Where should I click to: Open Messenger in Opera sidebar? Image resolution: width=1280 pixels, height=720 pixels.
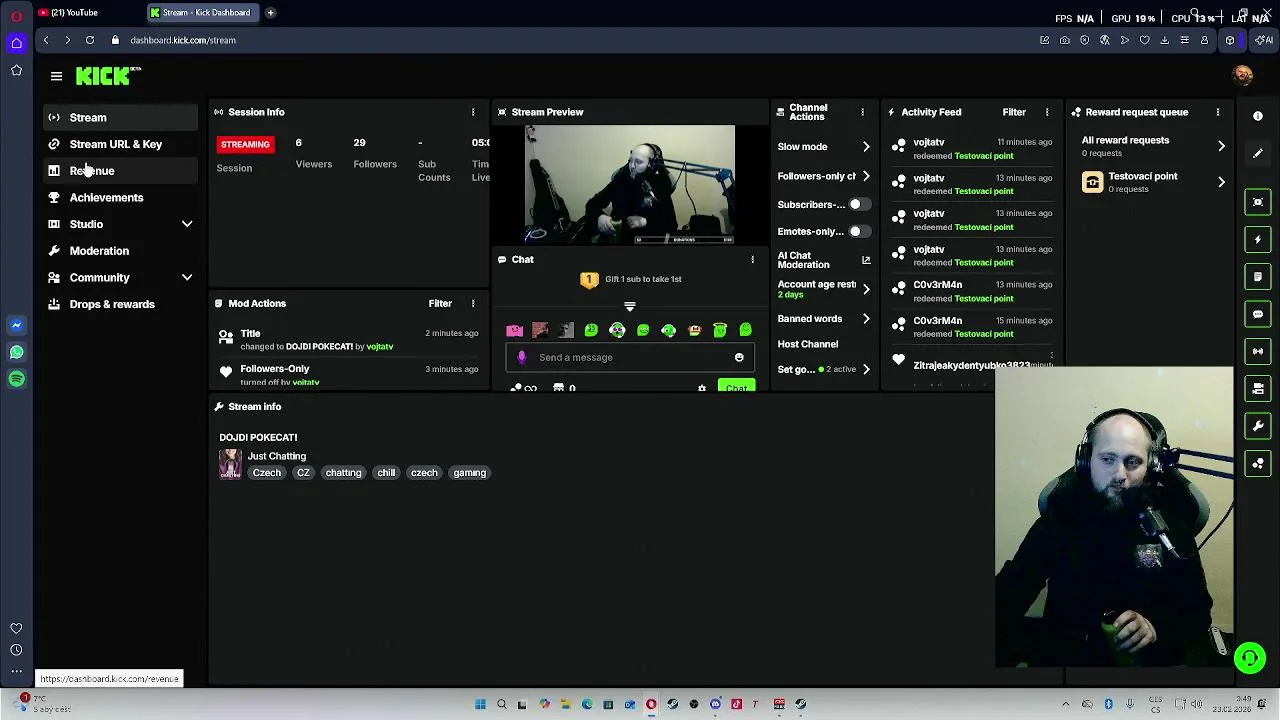(x=16, y=325)
